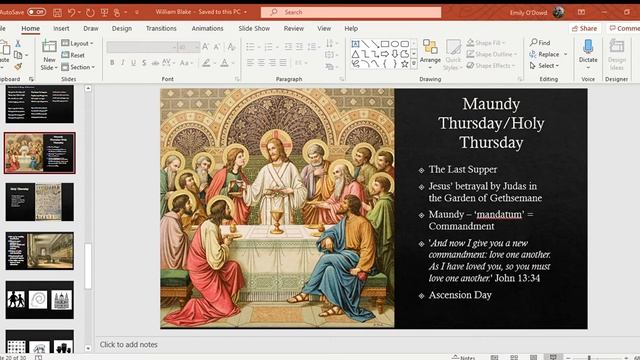The image size is (640, 360).
Task: Open the Shape Effects dropdown
Action: [491, 66]
